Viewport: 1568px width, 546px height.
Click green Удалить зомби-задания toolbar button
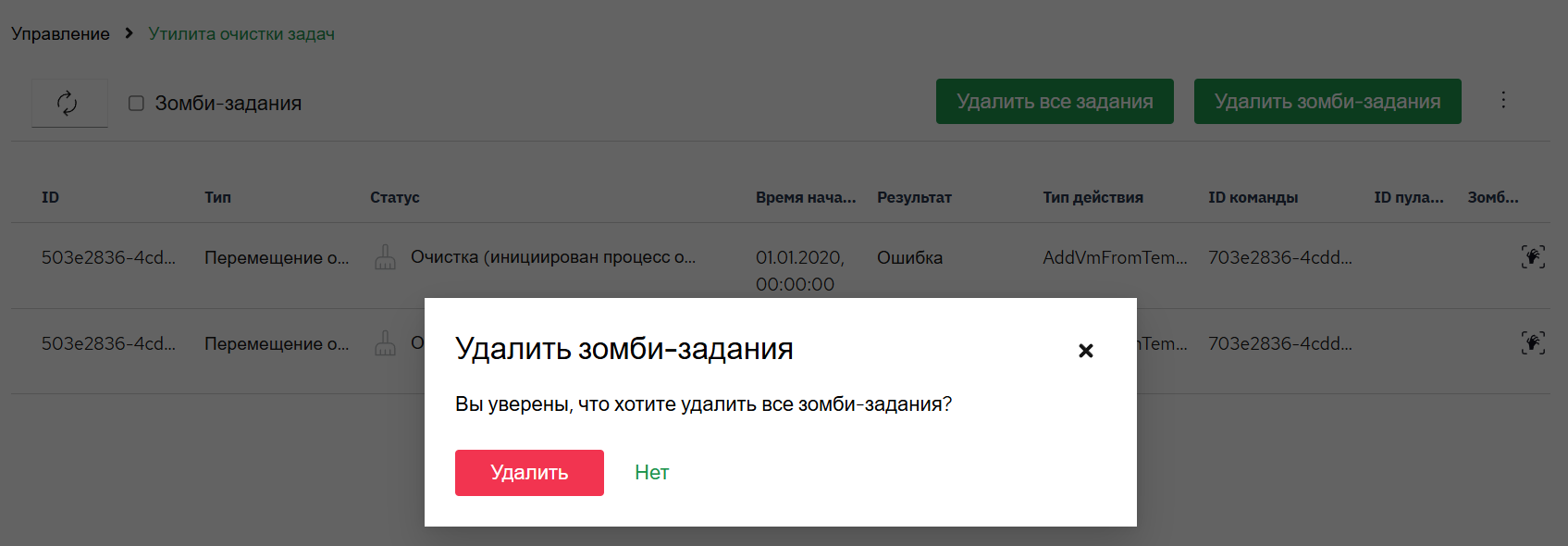[x=1327, y=101]
